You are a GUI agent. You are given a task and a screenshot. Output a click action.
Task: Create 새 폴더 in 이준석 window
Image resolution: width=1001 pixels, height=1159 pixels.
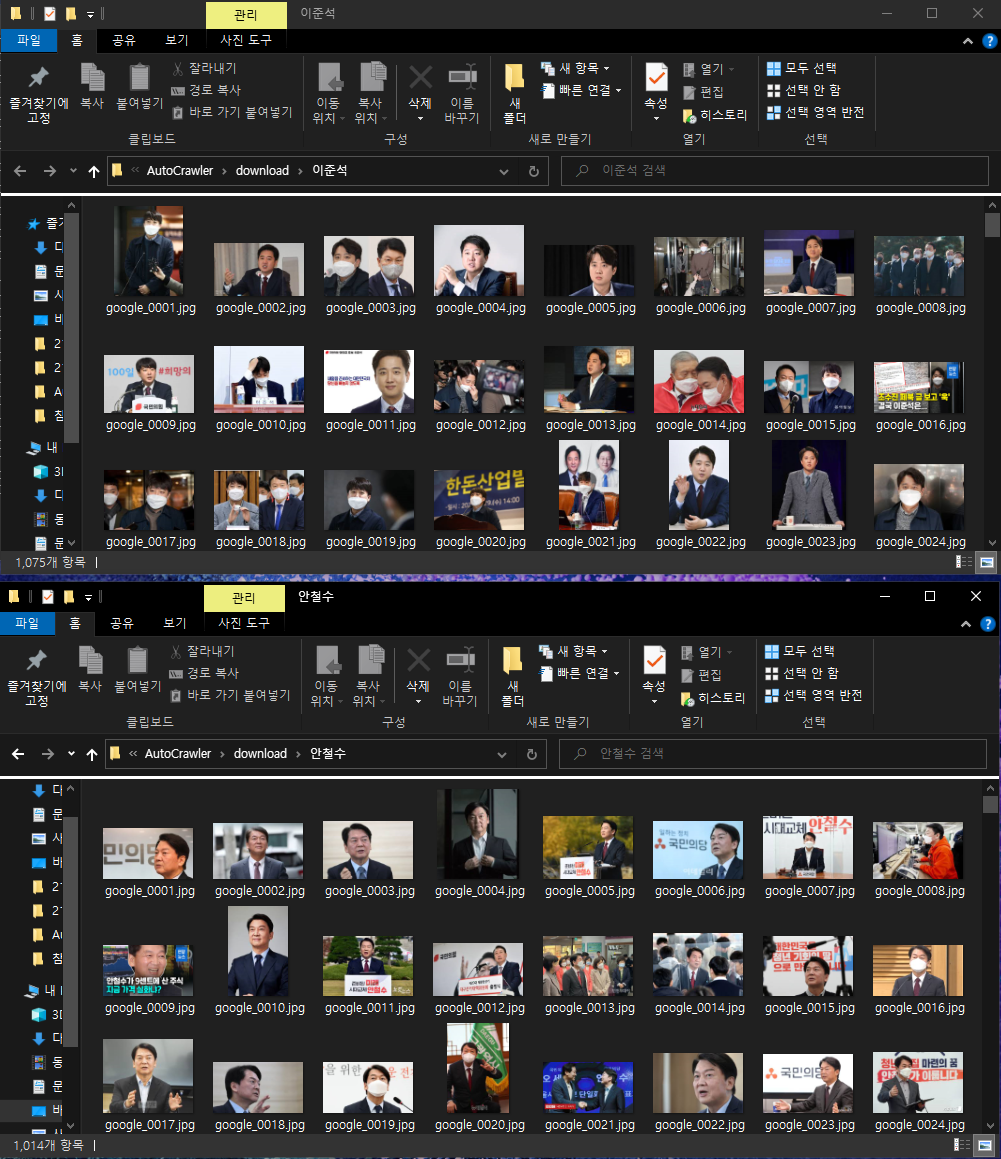click(x=515, y=95)
